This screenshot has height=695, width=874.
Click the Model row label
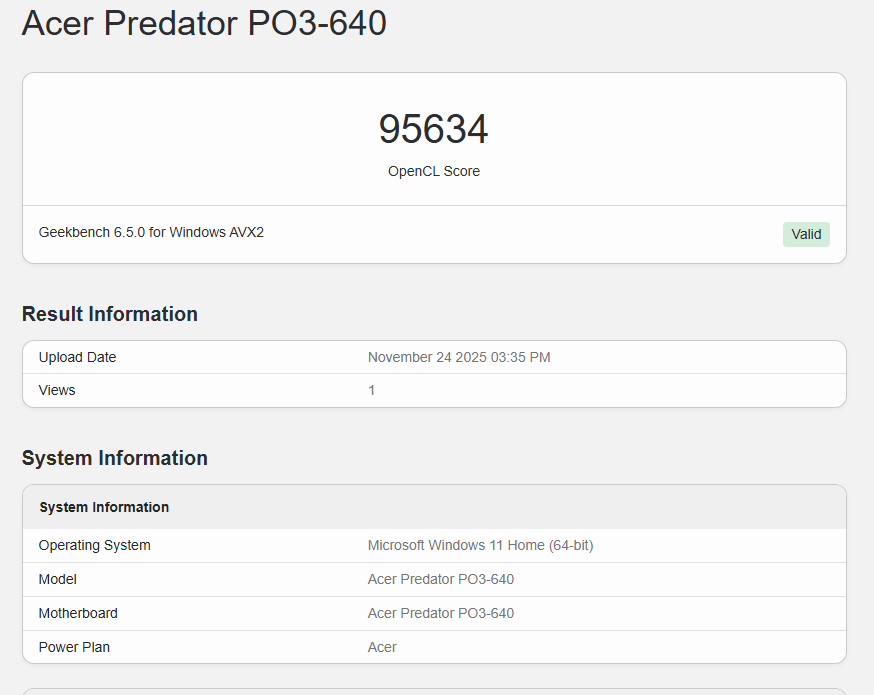pos(58,579)
